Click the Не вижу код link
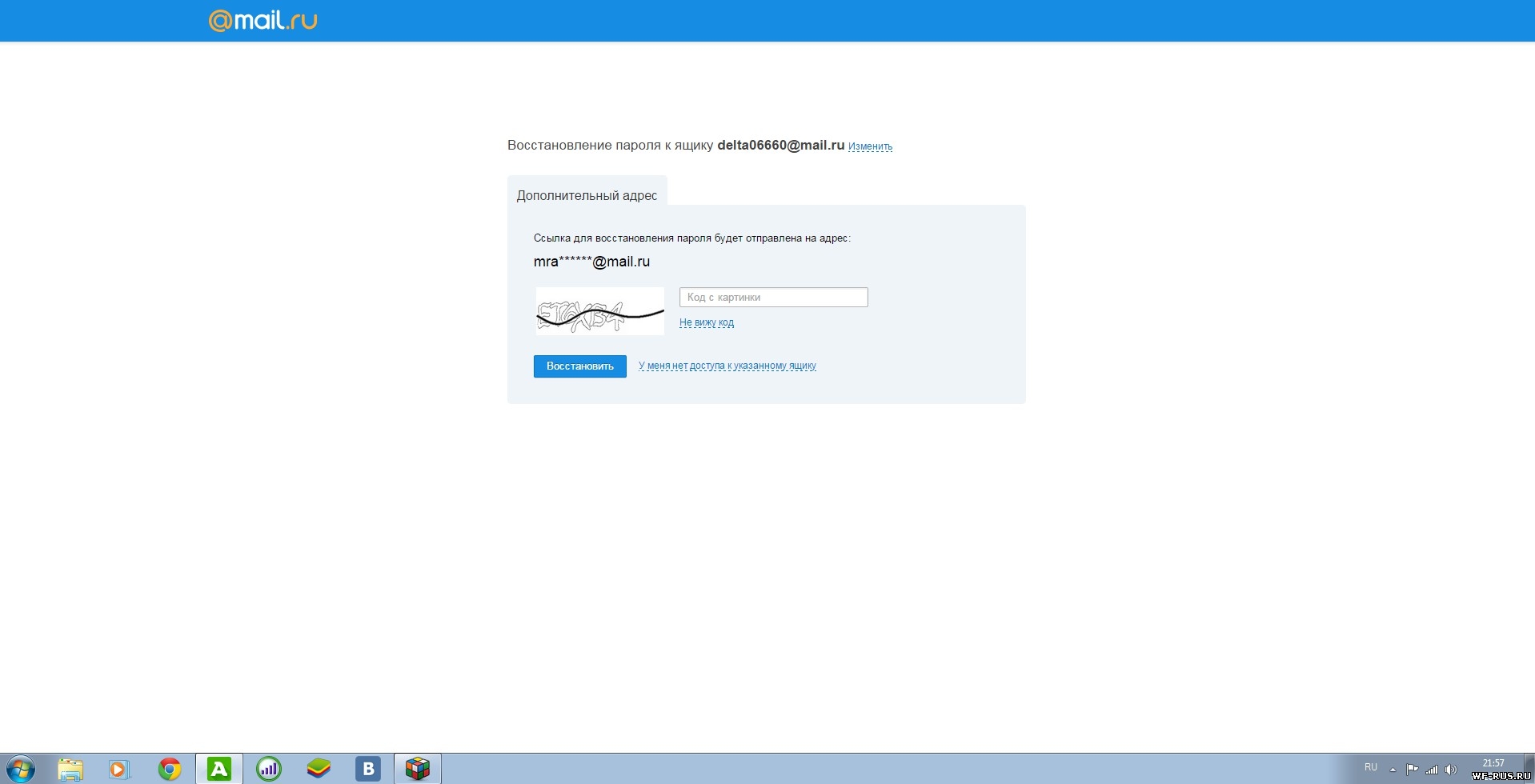The width and height of the screenshot is (1535, 784). (x=707, y=322)
